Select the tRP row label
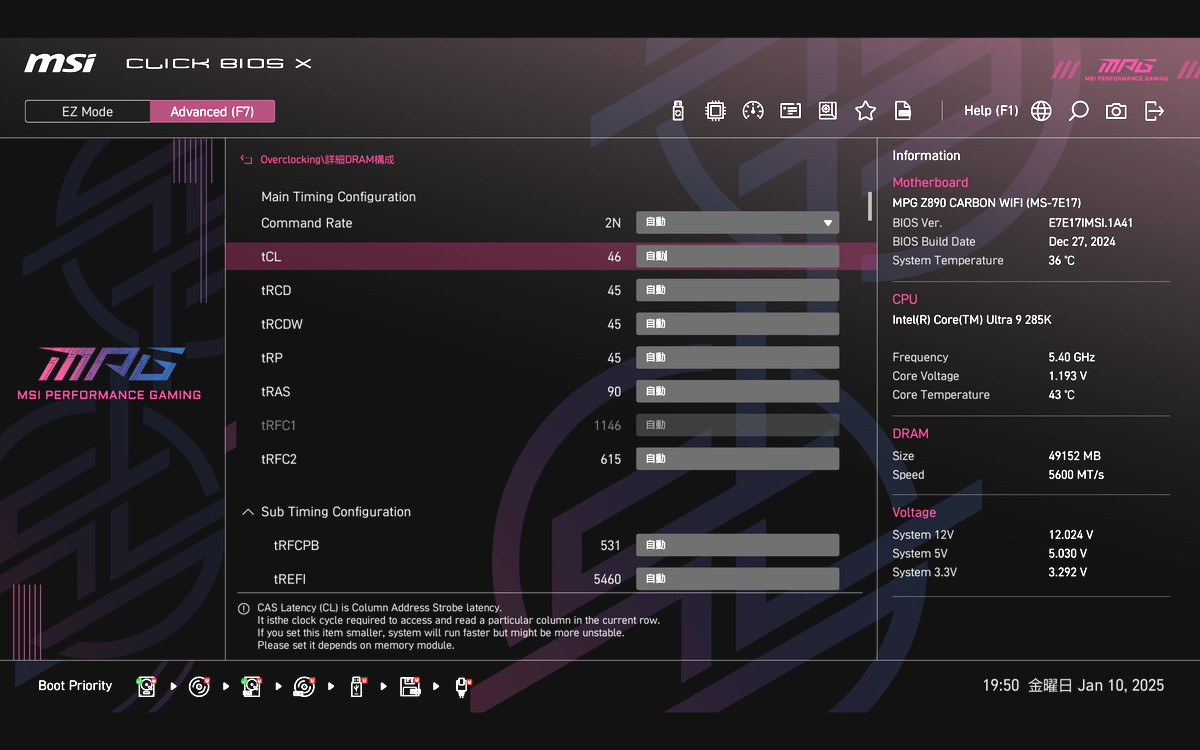The width and height of the screenshot is (1200, 750). pyautogui.click(x=271, y=358)
